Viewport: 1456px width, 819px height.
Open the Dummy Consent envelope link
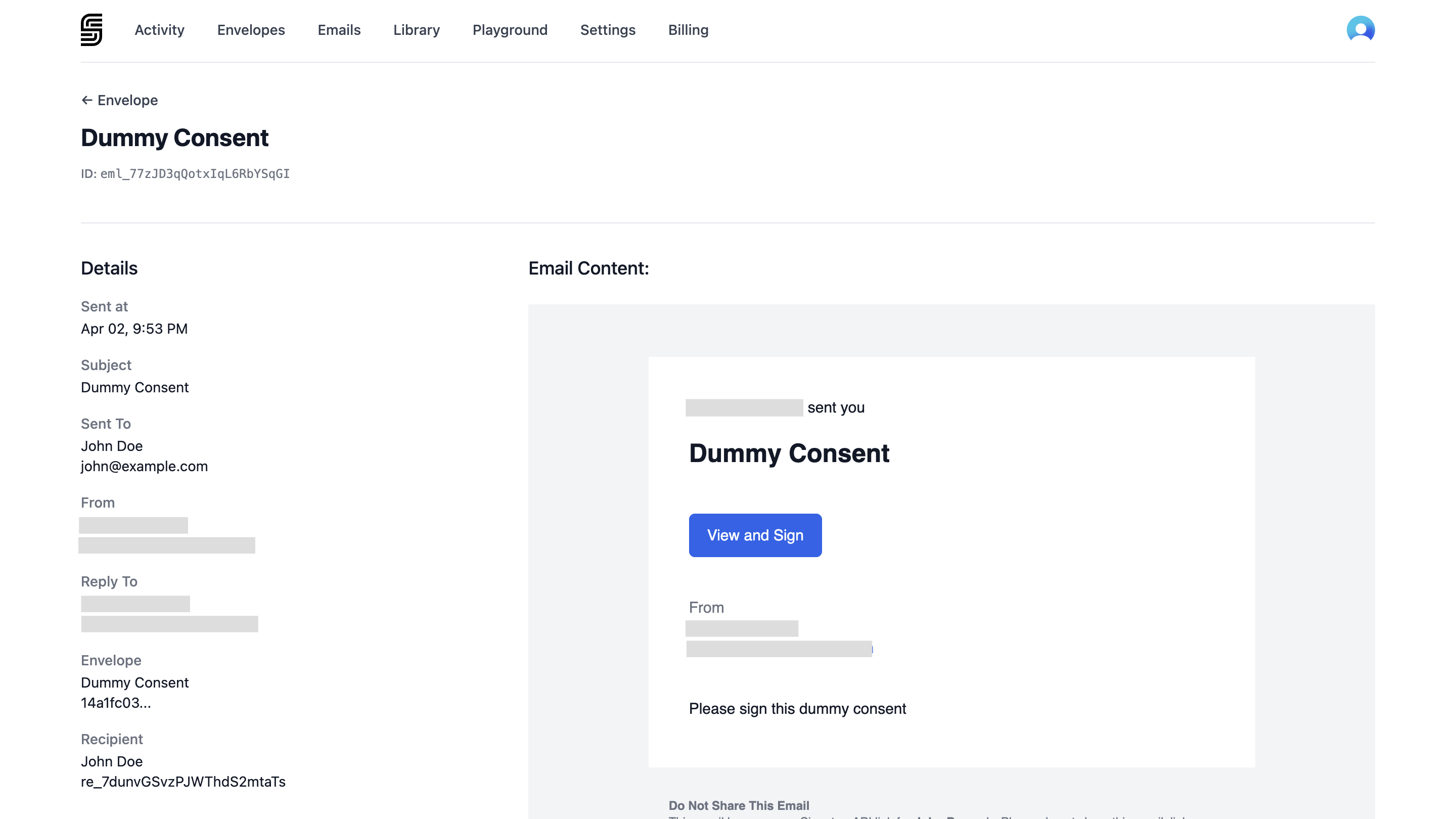tap(134, 682)
